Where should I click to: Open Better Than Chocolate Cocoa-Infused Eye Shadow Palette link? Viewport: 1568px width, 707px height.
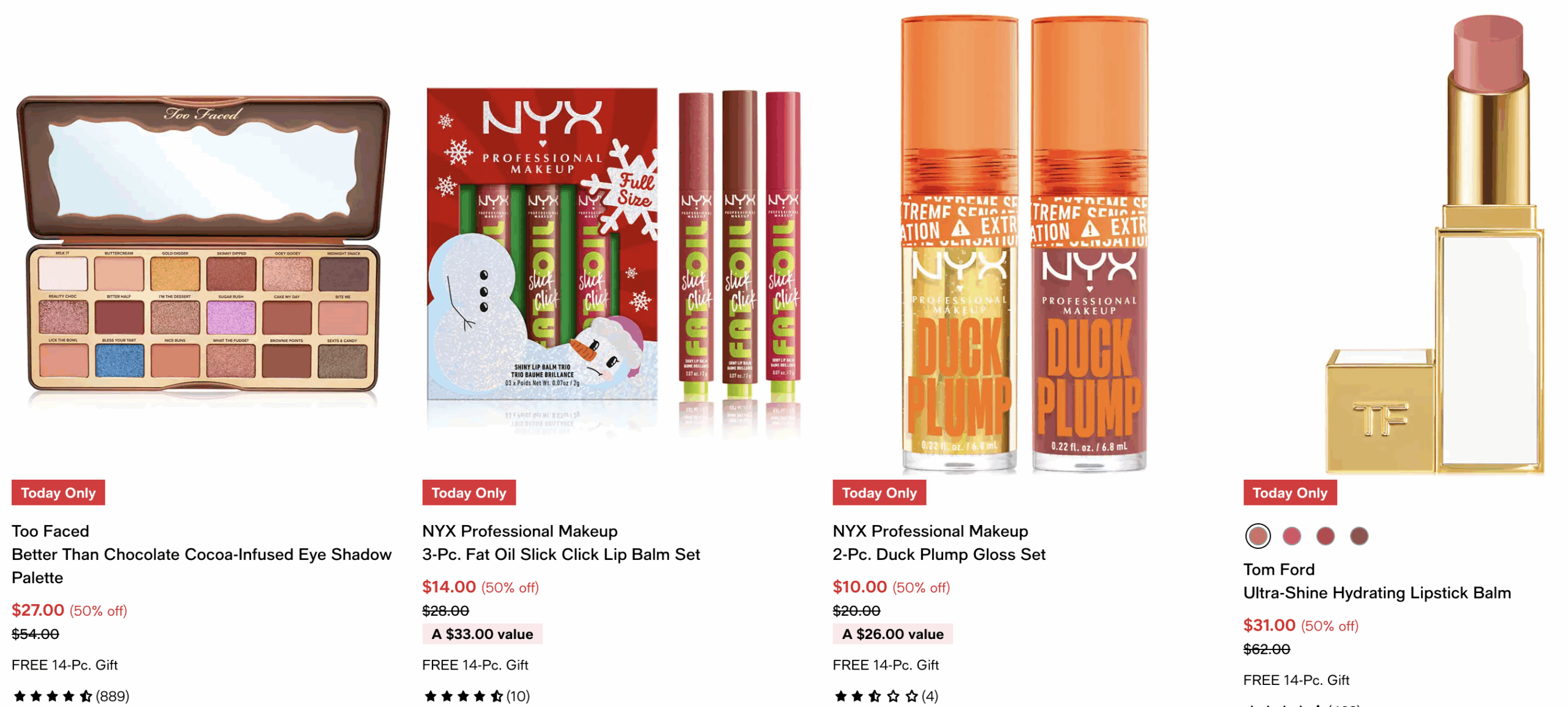click(x=201, y=565)
